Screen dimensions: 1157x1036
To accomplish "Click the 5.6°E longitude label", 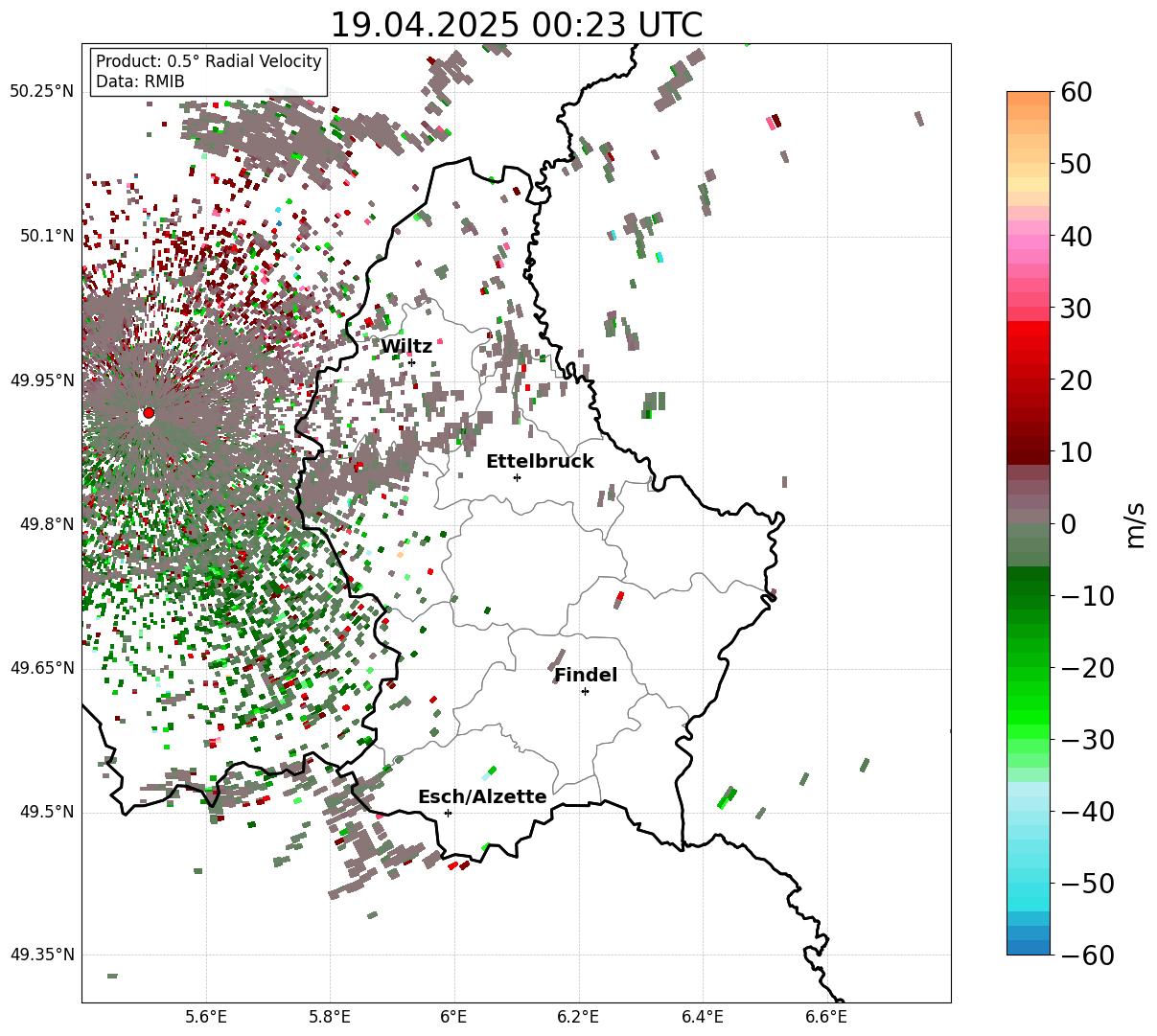I will pyautogui.click(x=205, y=1016).
